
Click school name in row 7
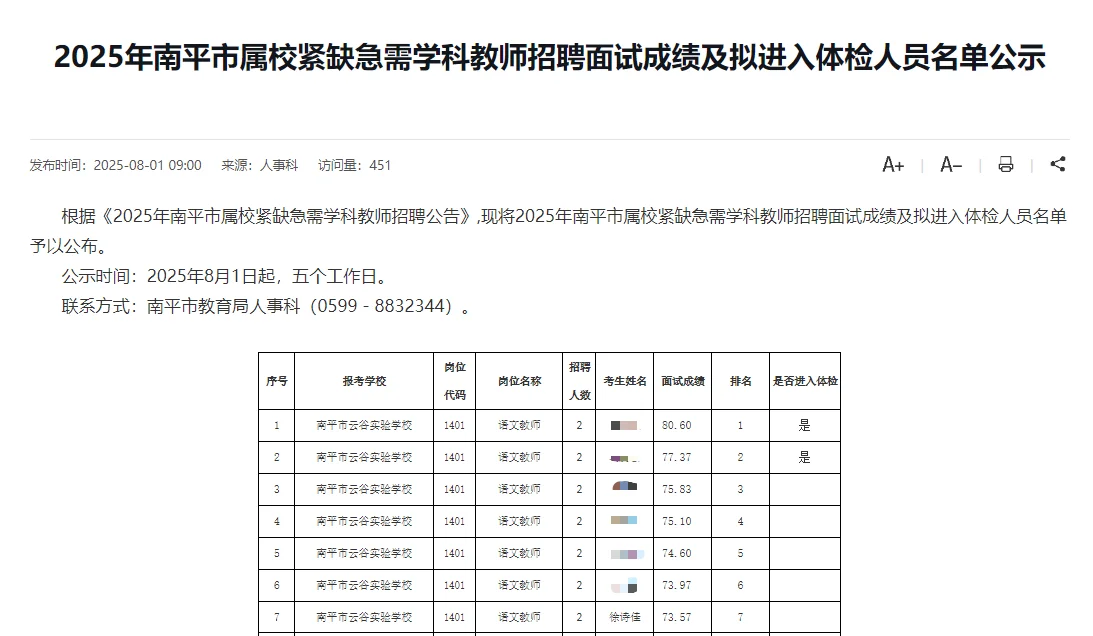pyautogui.click(x=364, y=617)
